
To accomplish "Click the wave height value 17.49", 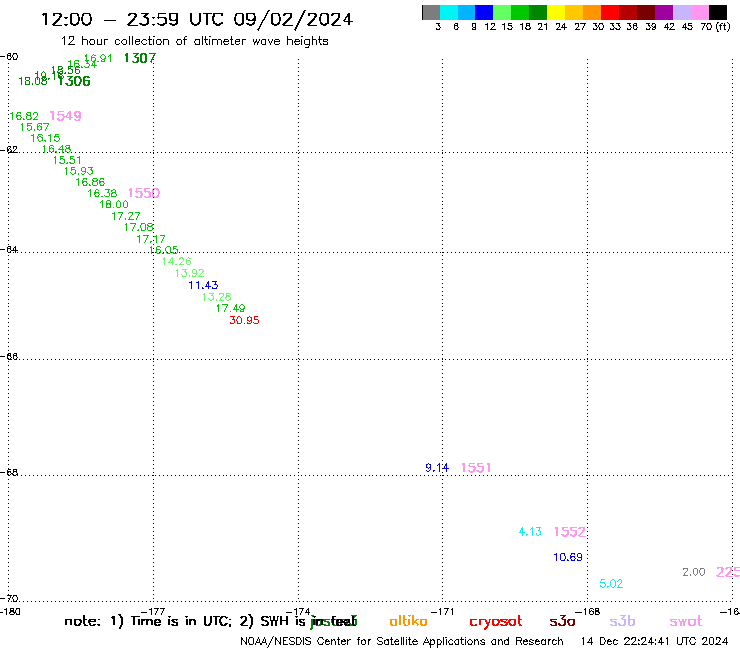I will (230, 309).
